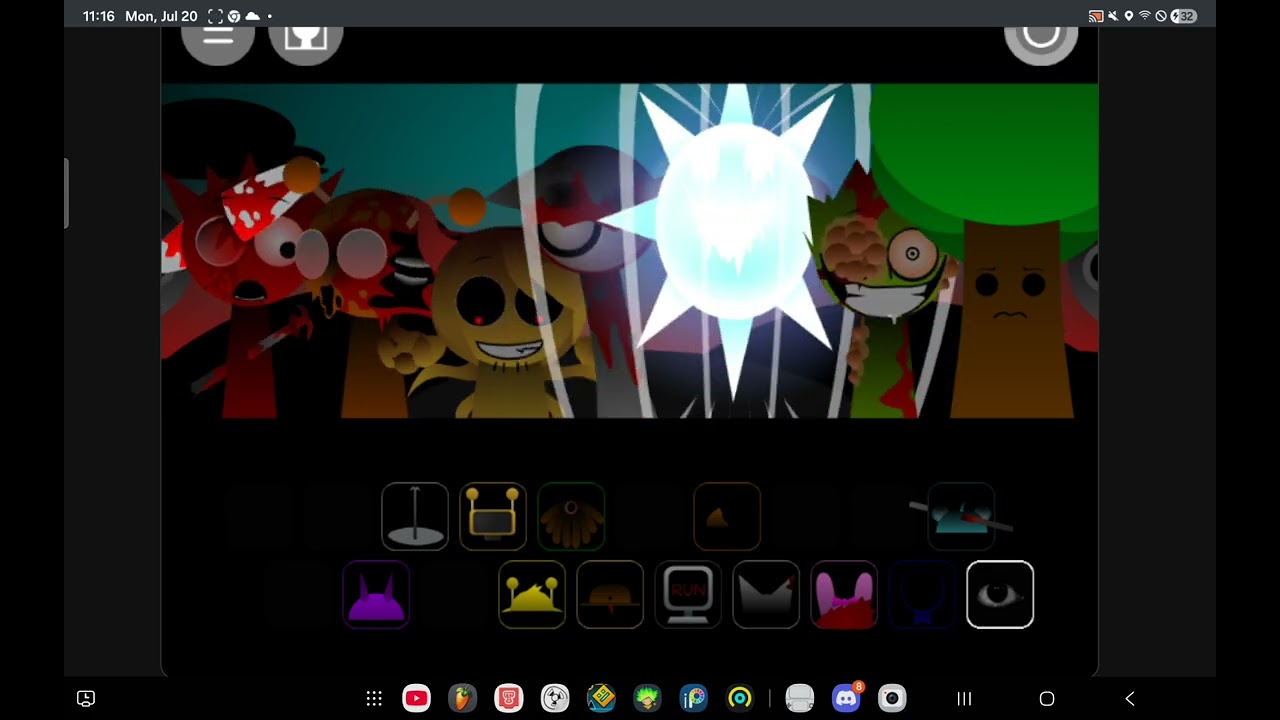The height and width of the screenshot is (720, 1280).
Task: Open Discord from the taskbar
Action: [x=846, y=698]
